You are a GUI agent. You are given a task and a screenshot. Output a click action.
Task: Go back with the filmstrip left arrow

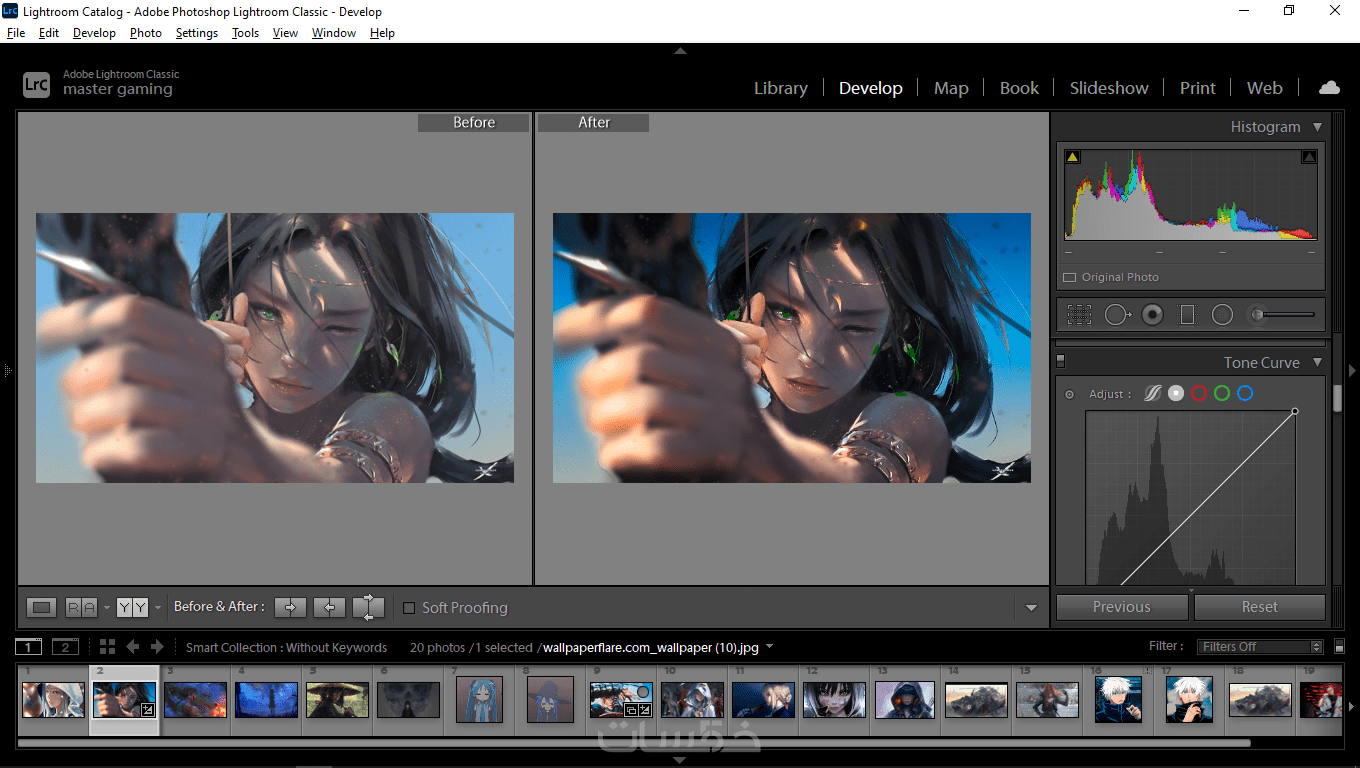(x=132, y=647)
